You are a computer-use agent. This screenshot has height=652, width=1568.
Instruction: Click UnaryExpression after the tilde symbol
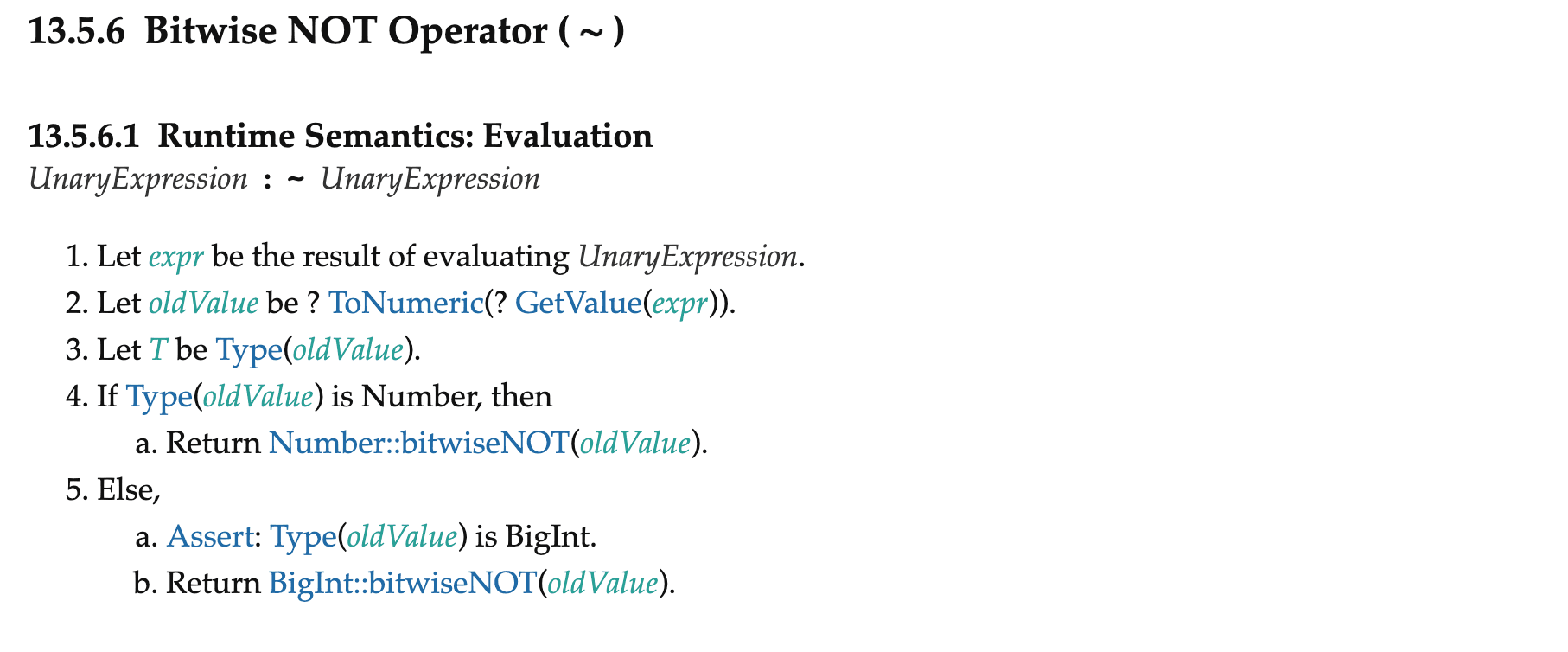pos(430,180)
